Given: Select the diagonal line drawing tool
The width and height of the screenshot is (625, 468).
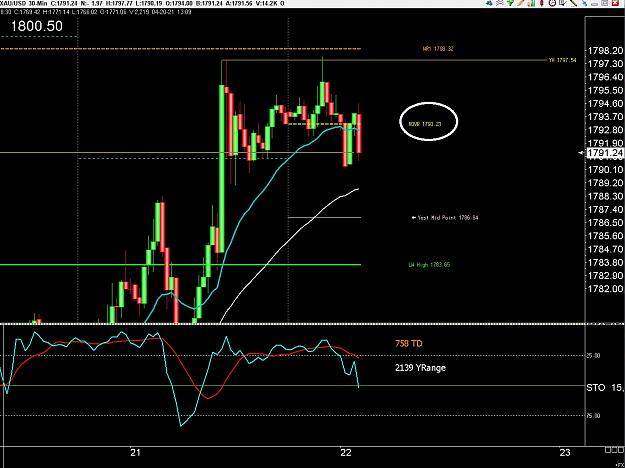Looking at the screenshot, I should 573,3.
